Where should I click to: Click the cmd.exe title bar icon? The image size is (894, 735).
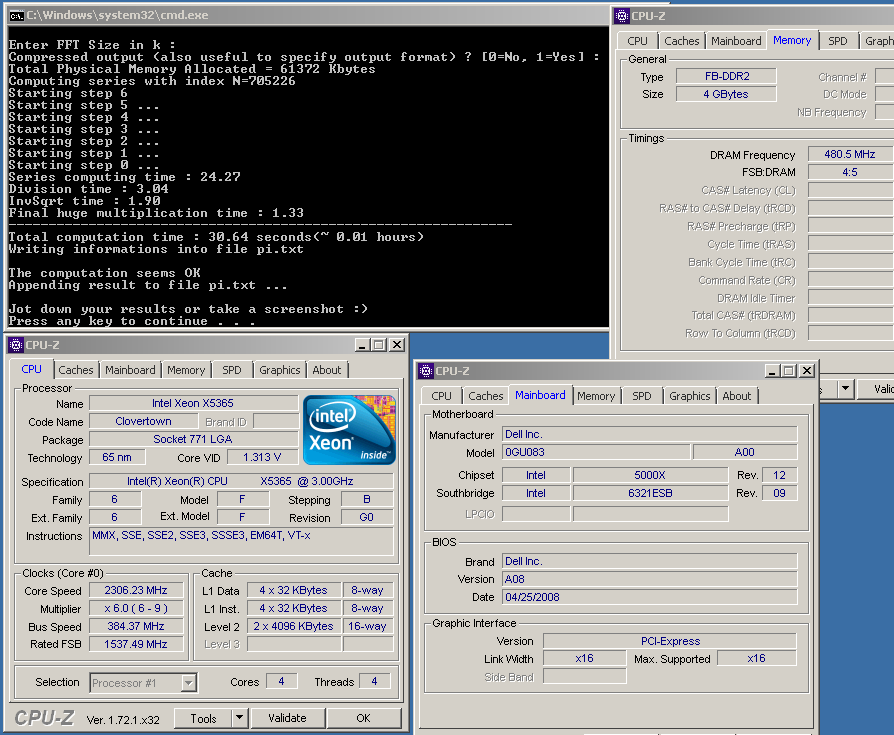pos(17,15)
